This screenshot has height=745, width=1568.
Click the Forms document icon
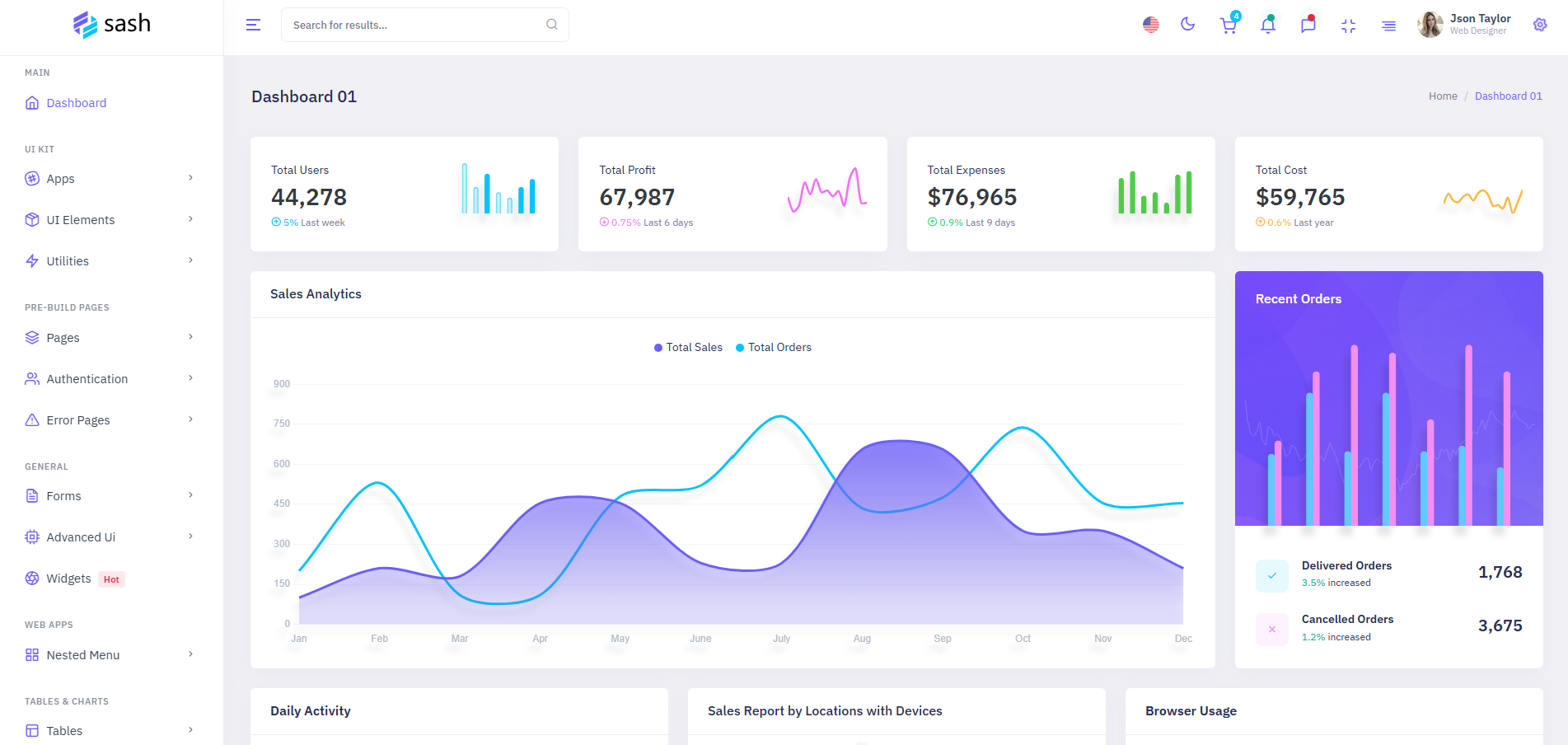tap(32, 496)
